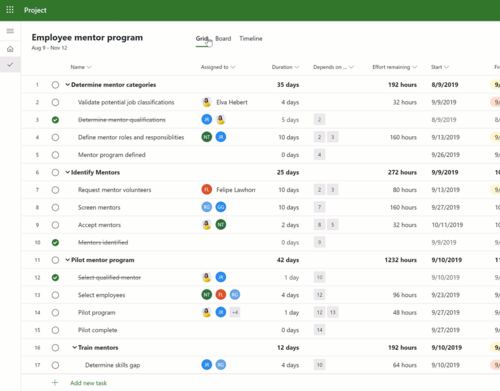Click the JR avatar on Determine skills gap row

click(207, 365)
